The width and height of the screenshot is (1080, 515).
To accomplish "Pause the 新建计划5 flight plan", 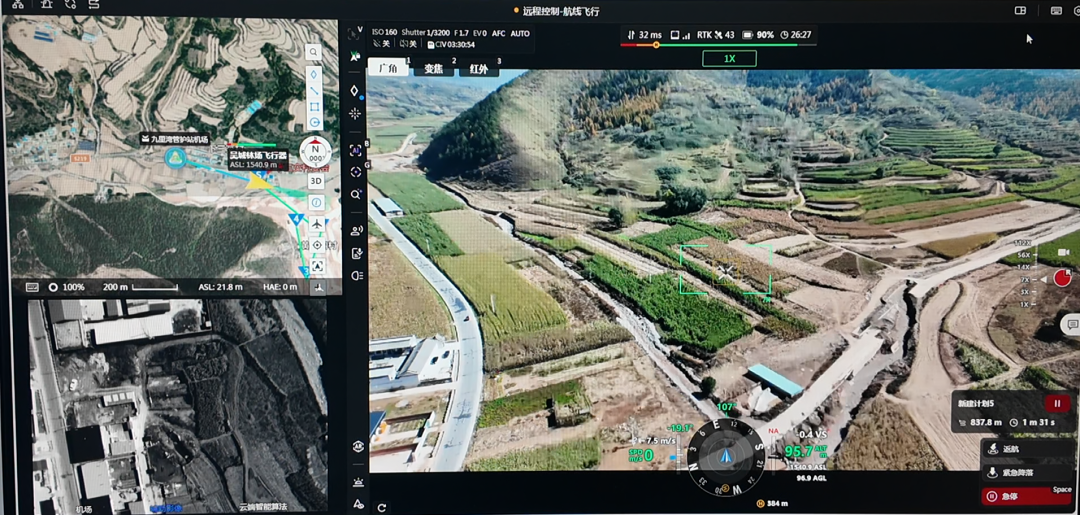I will [1056, 404].
